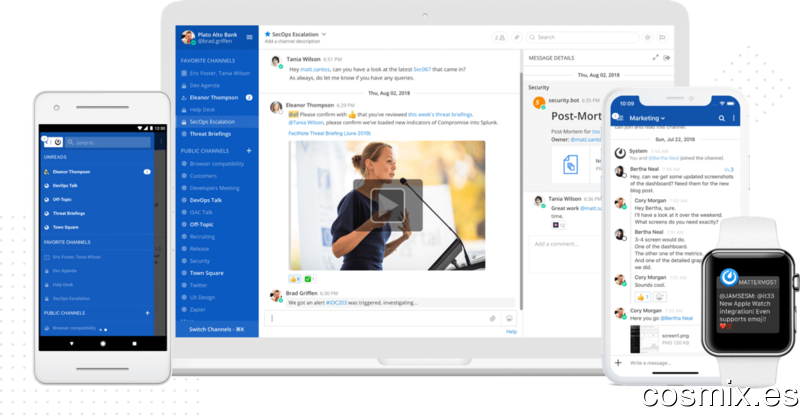800x415 pixels.
Task: Open the member count icon in the header
Action: pyautogui.click(x=499, y=37)
